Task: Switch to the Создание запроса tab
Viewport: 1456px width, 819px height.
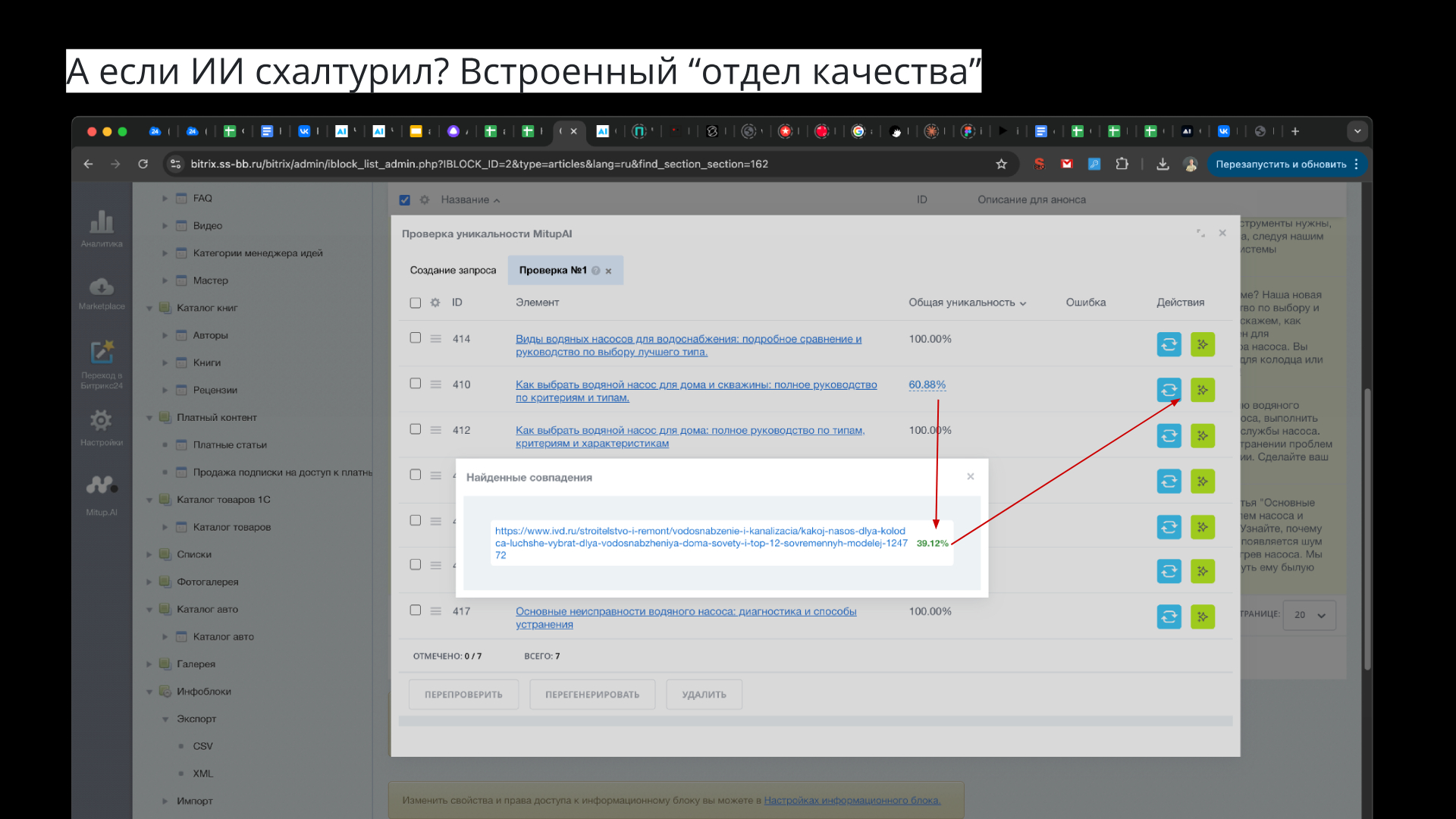Action: [453, 270]
